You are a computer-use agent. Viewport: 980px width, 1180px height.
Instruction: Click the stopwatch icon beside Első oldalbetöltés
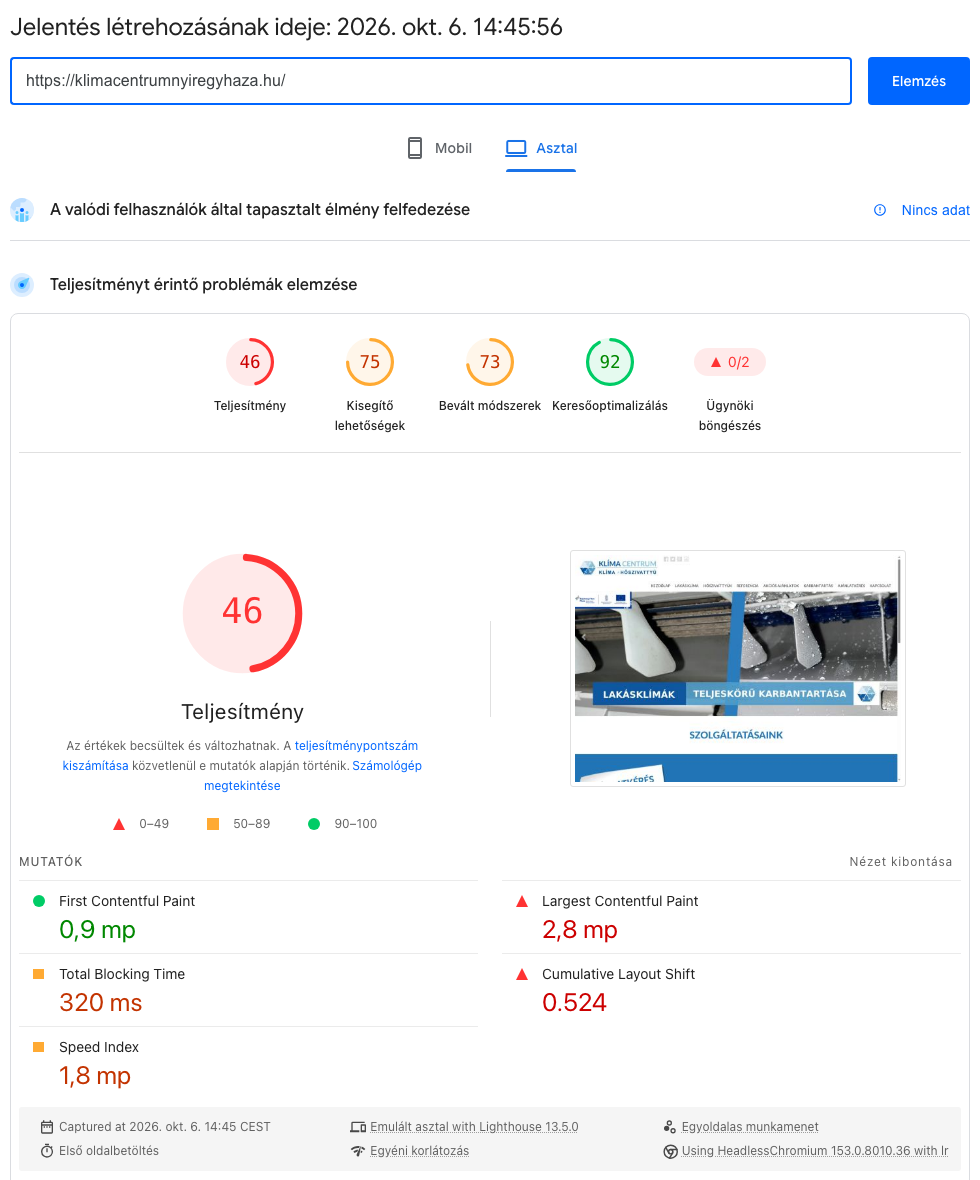47,1151
